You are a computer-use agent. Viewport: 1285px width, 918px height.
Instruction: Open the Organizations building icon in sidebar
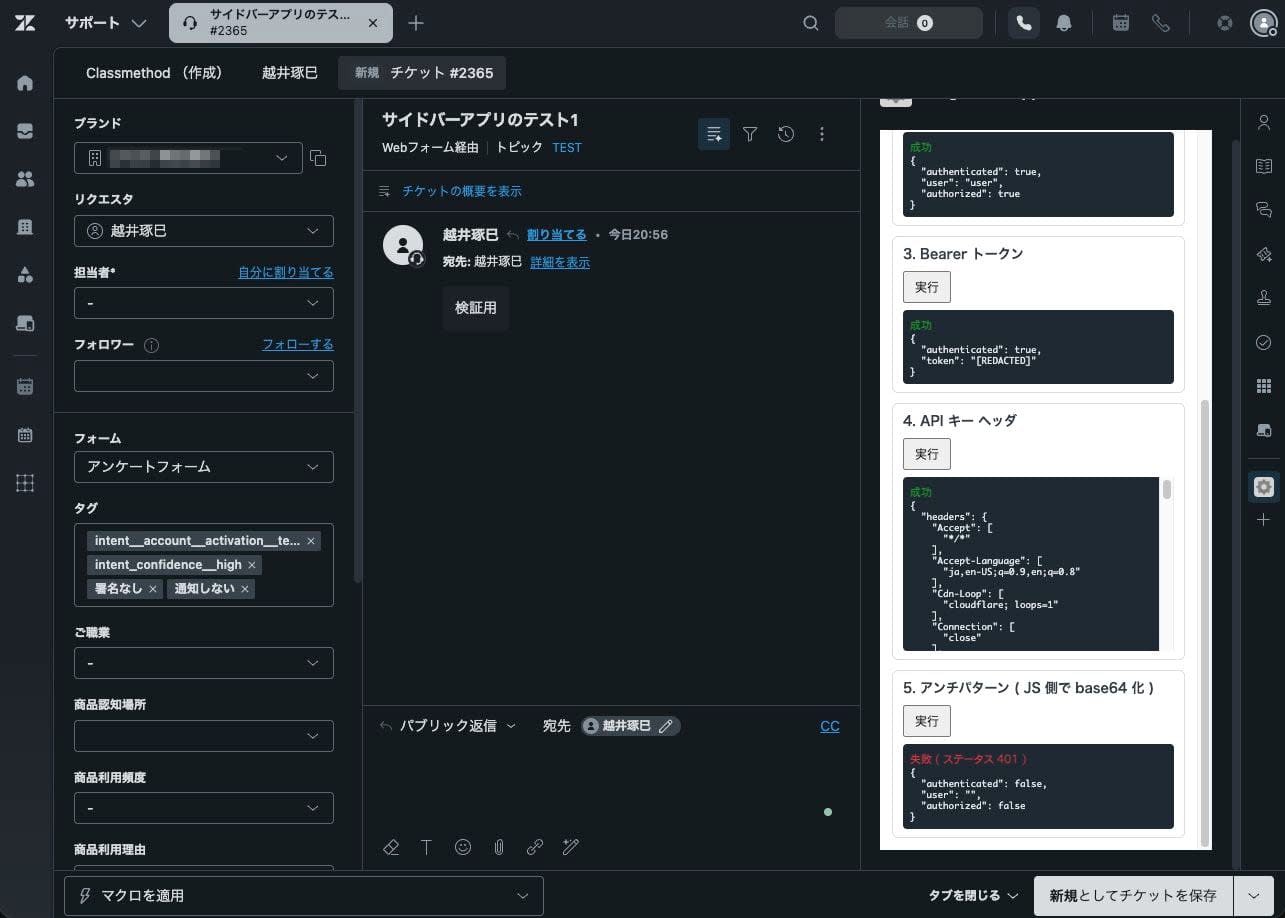[x=25, y=227]
